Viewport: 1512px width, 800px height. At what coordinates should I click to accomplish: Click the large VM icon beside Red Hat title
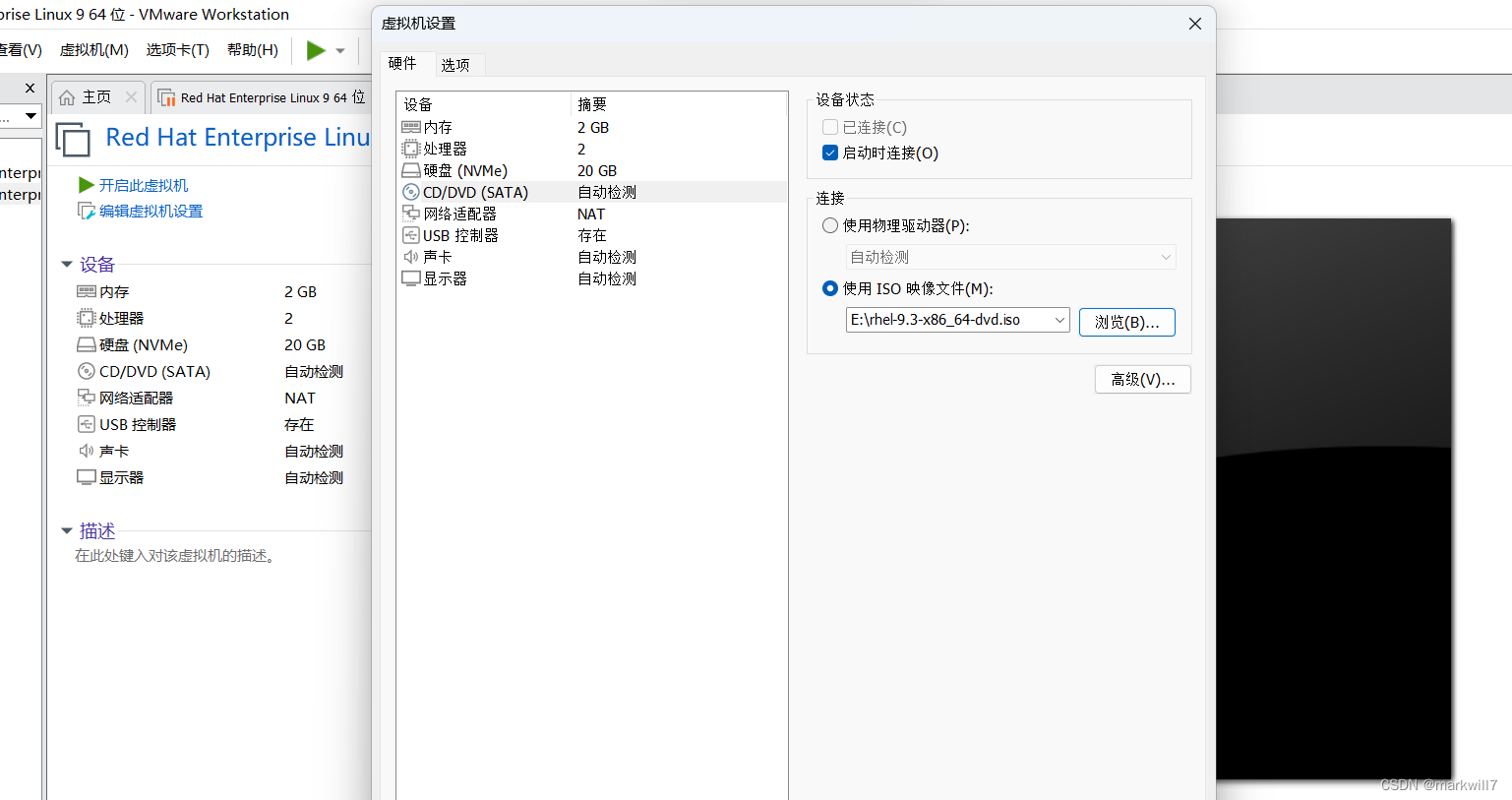[x=74, y=140]
